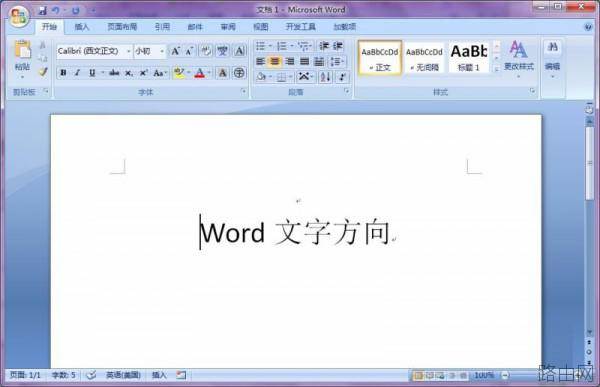Image resolution: width=600 pixels, height=387 pixels.
Task: Click the Decrease Indent icon
Action: pyautogui.click(x=324, y=46)
